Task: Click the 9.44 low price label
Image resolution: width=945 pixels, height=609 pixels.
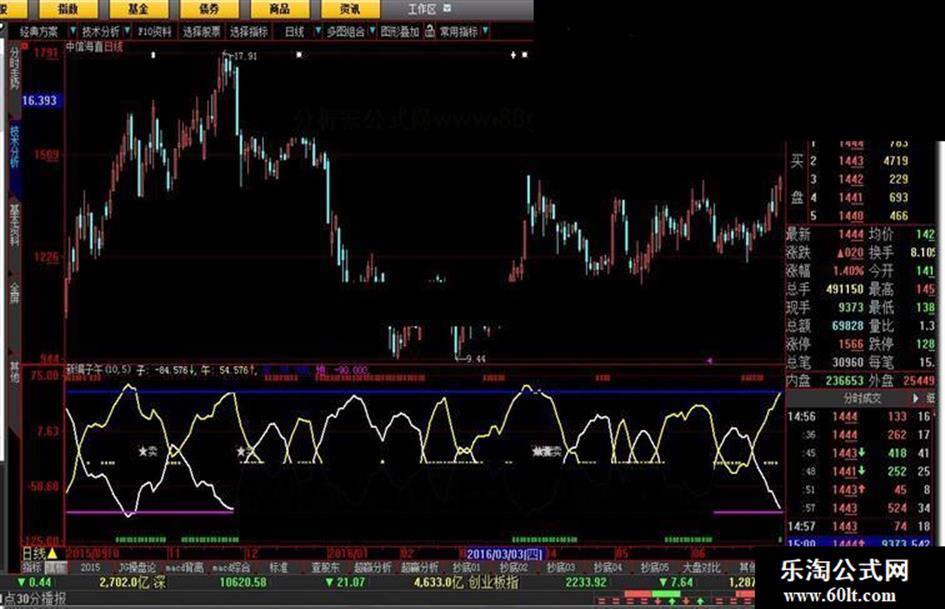Action: 476,359
